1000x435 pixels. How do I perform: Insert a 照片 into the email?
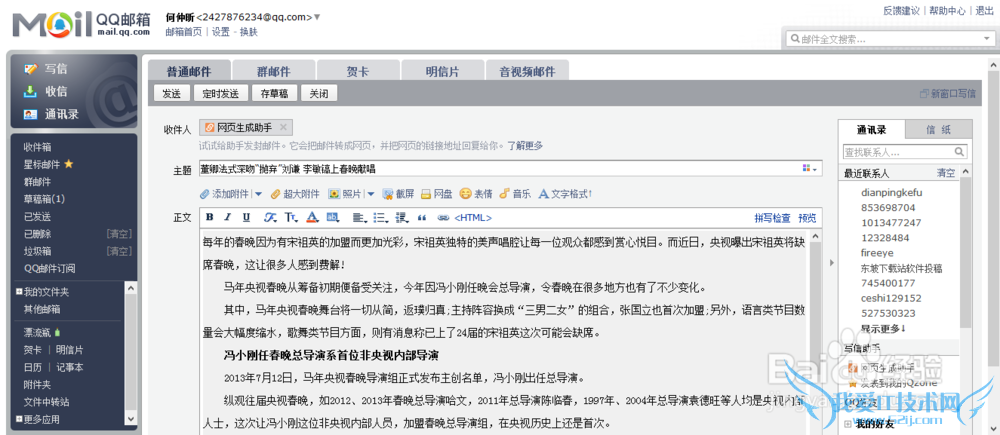pos(344,194)
